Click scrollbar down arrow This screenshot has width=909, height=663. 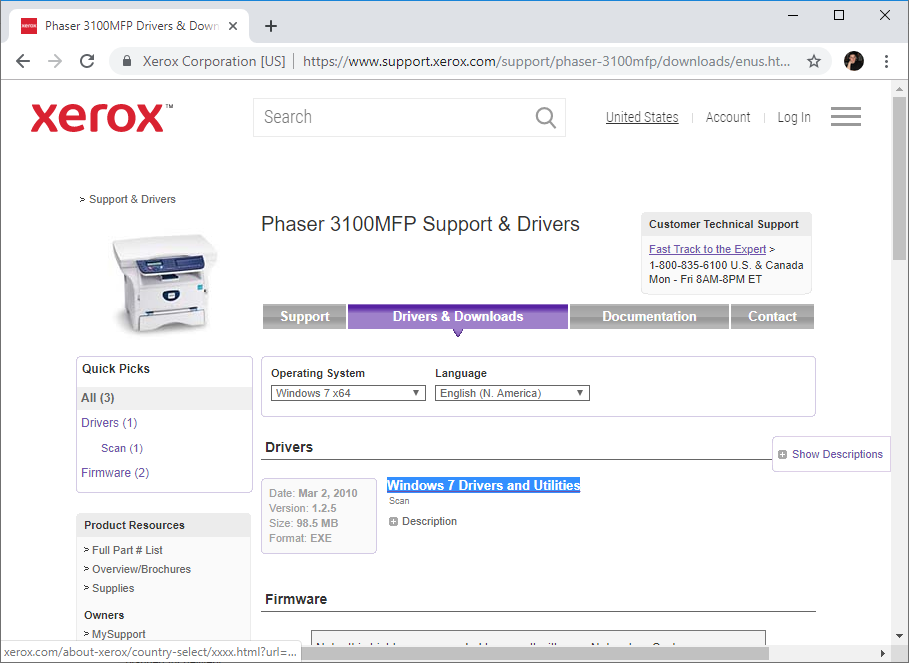pyautogui.click(x=899, y=636)
